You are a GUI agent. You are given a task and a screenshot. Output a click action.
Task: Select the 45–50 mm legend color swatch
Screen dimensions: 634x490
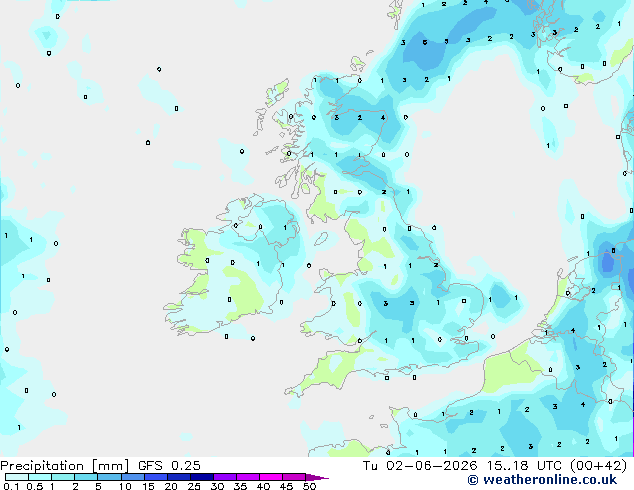(294, 477)
